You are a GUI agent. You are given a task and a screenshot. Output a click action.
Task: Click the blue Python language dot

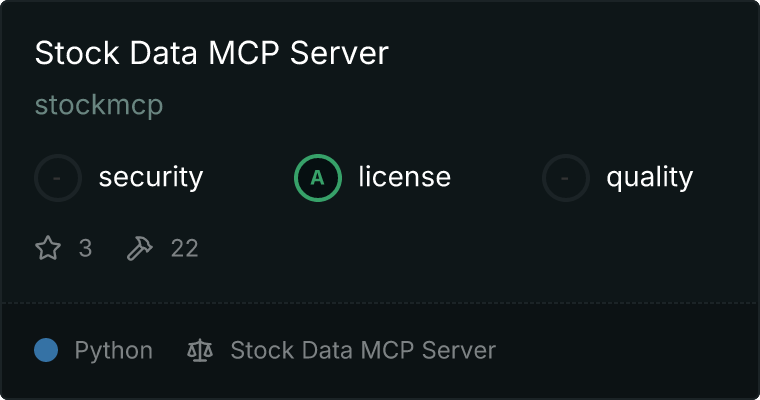[x=46, y=350]
